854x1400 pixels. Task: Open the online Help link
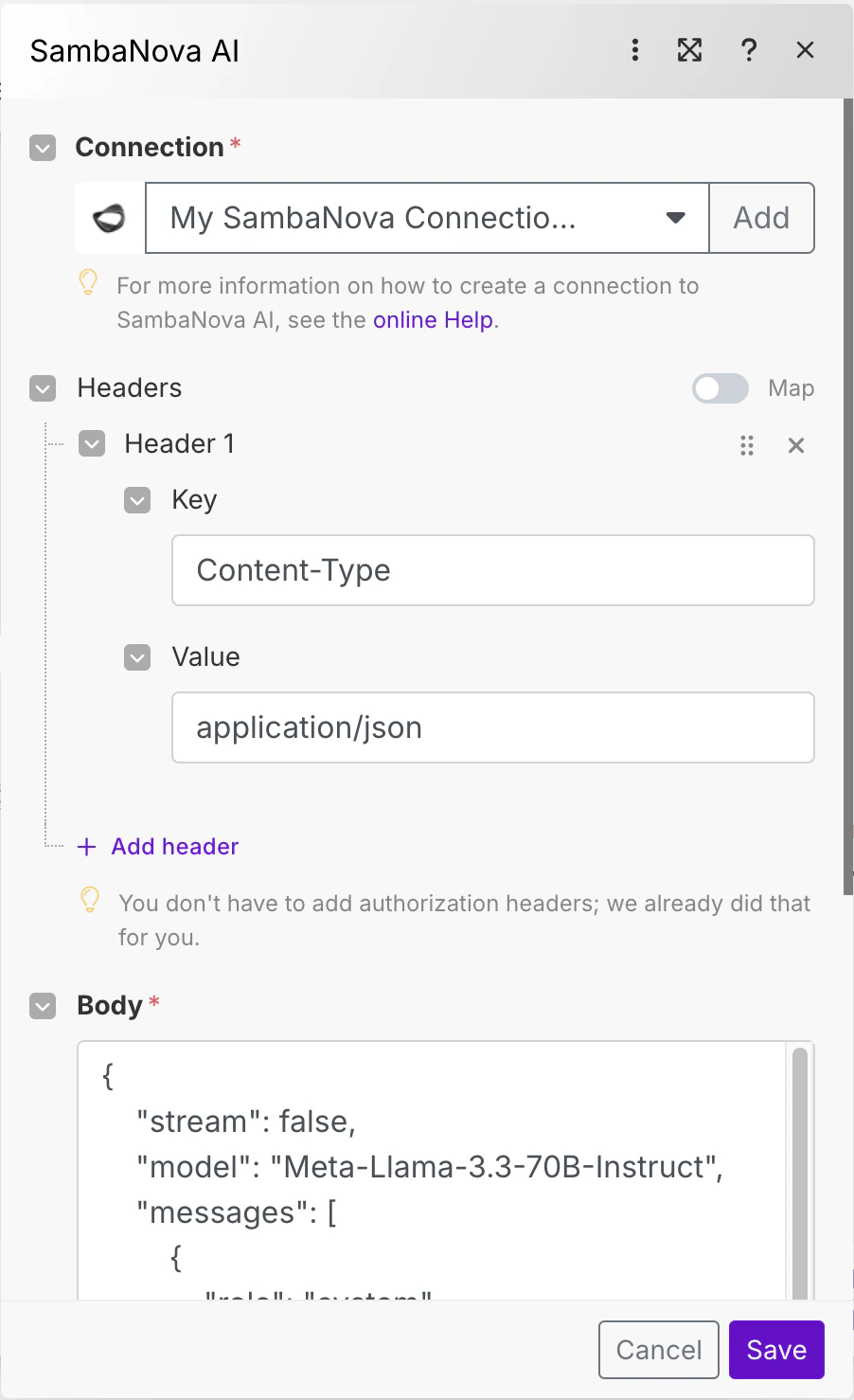pyautogui.click(x=432, y=319)
